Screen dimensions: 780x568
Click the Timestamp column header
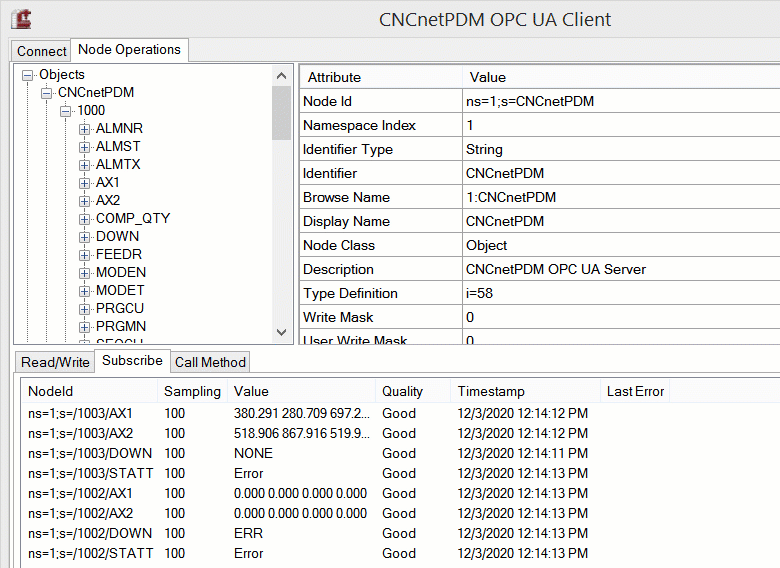tap(490, 391)
